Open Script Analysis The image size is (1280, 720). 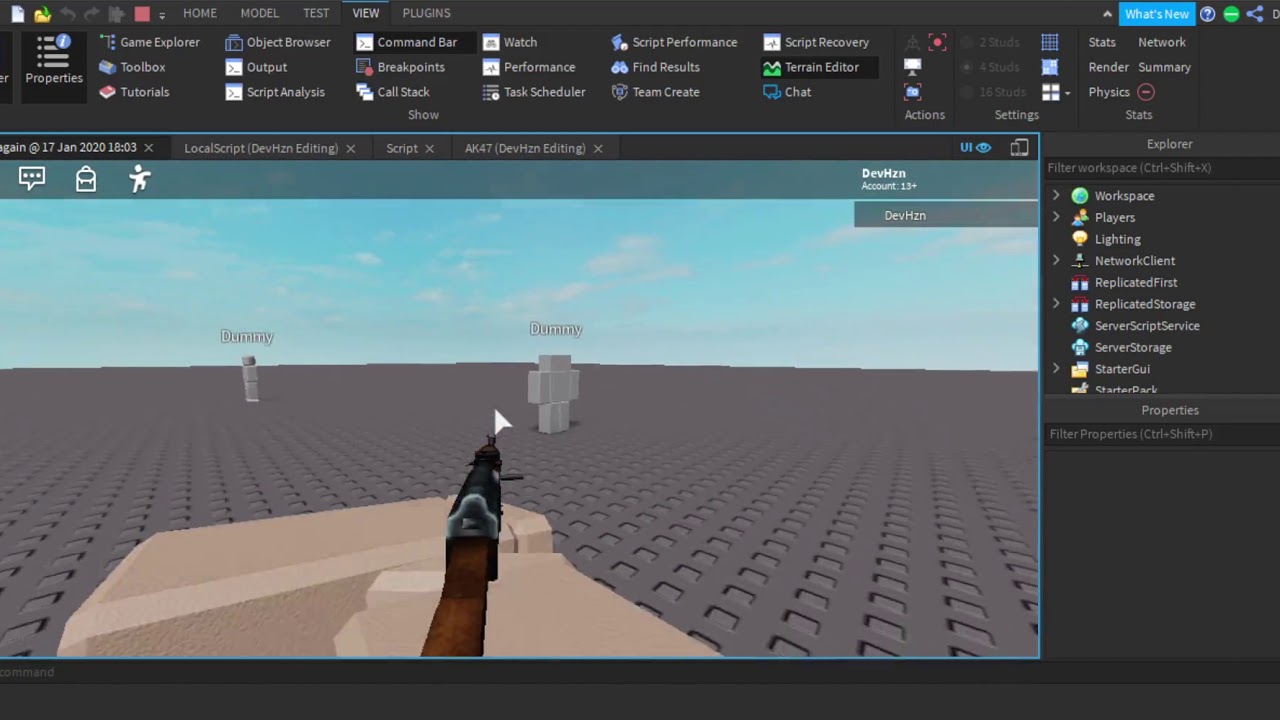point(274,92)
